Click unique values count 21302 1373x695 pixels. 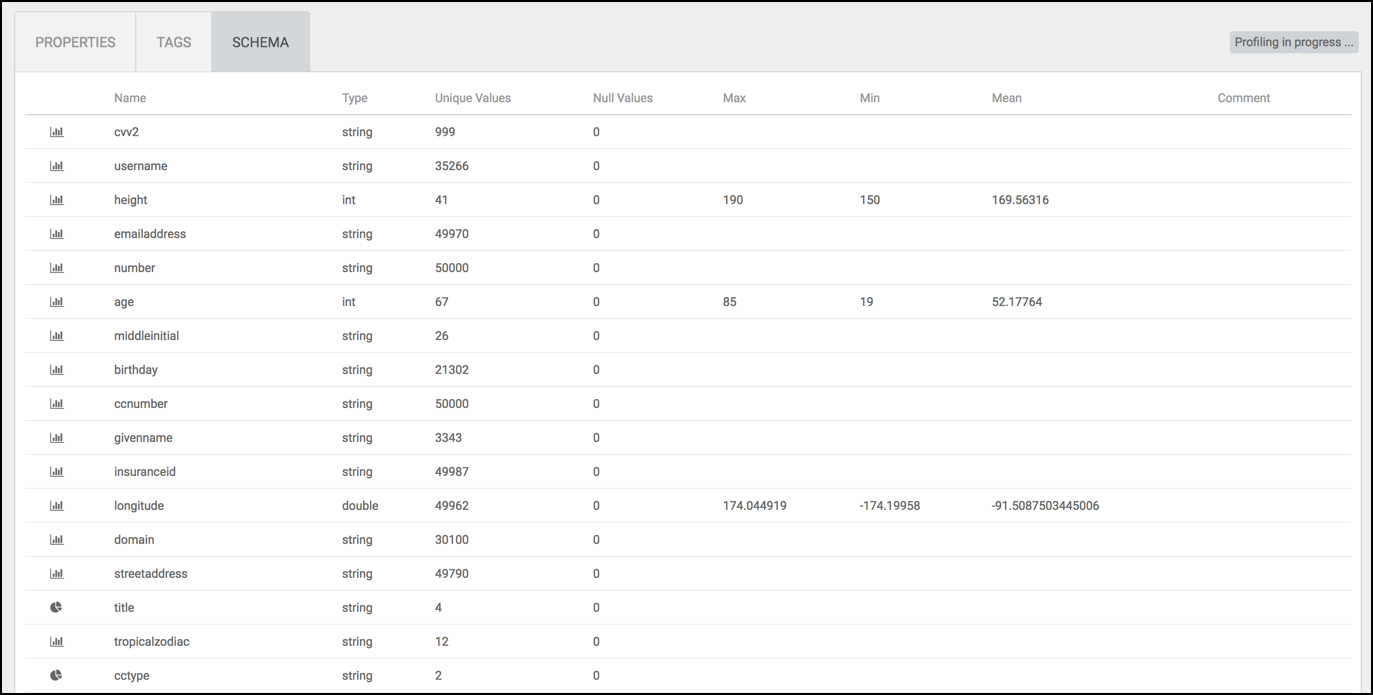[452, 370]
